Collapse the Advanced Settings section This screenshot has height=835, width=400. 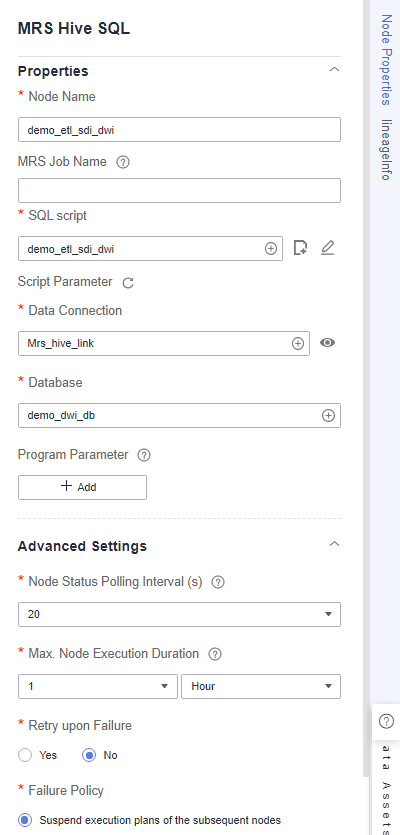tap(334, 544)
